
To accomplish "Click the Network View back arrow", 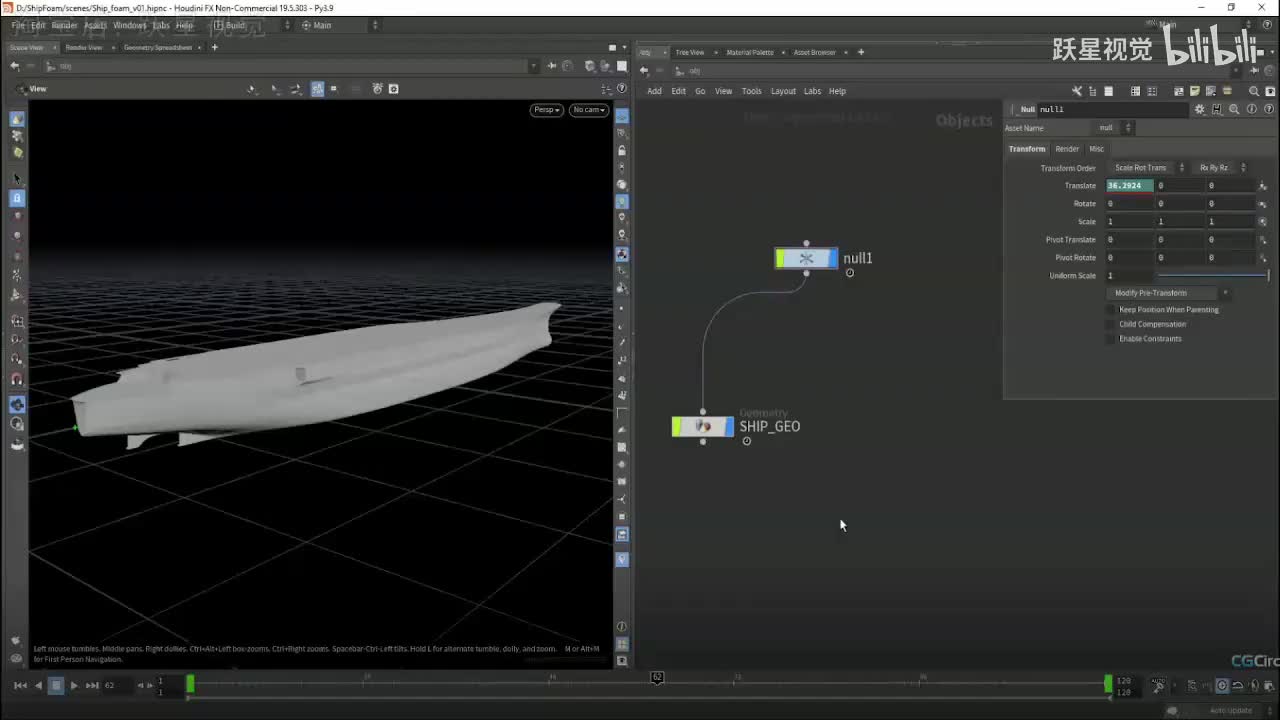I will coord(644,70).
